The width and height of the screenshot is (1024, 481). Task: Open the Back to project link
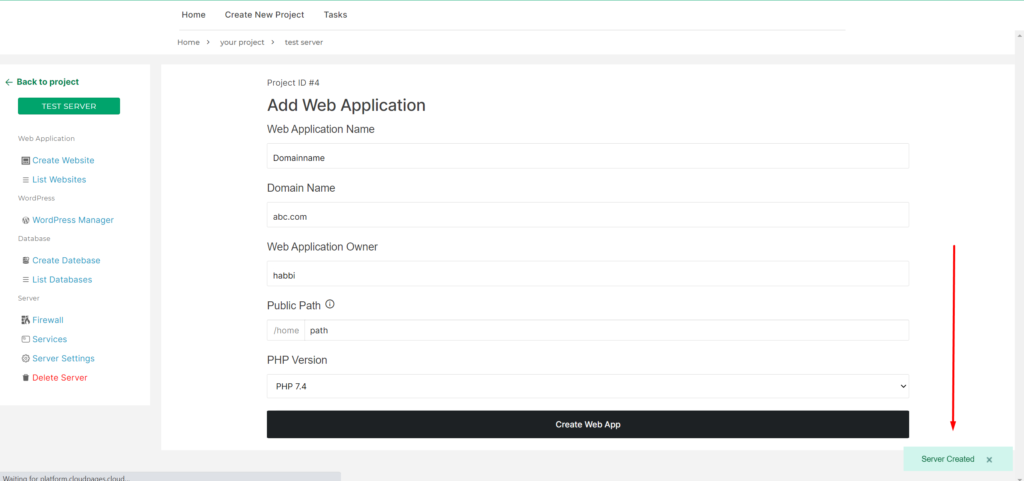48,82
